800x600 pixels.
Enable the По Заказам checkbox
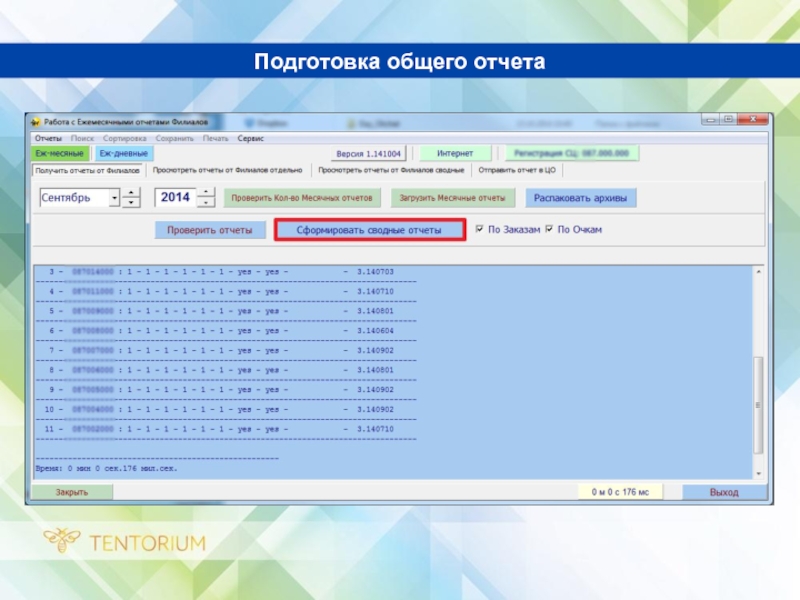(x=480, y=230)
